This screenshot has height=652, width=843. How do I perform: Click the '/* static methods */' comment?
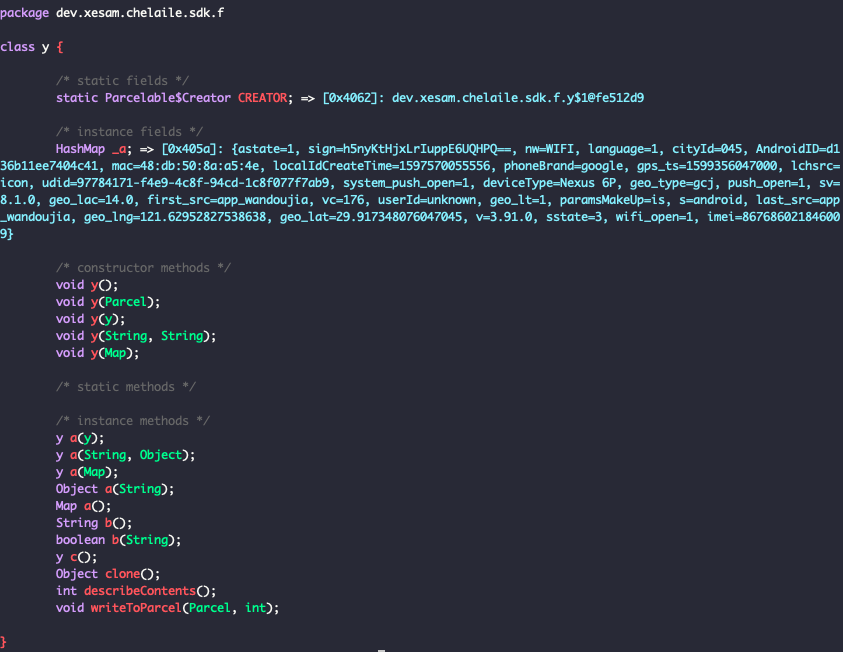[126, 387]
